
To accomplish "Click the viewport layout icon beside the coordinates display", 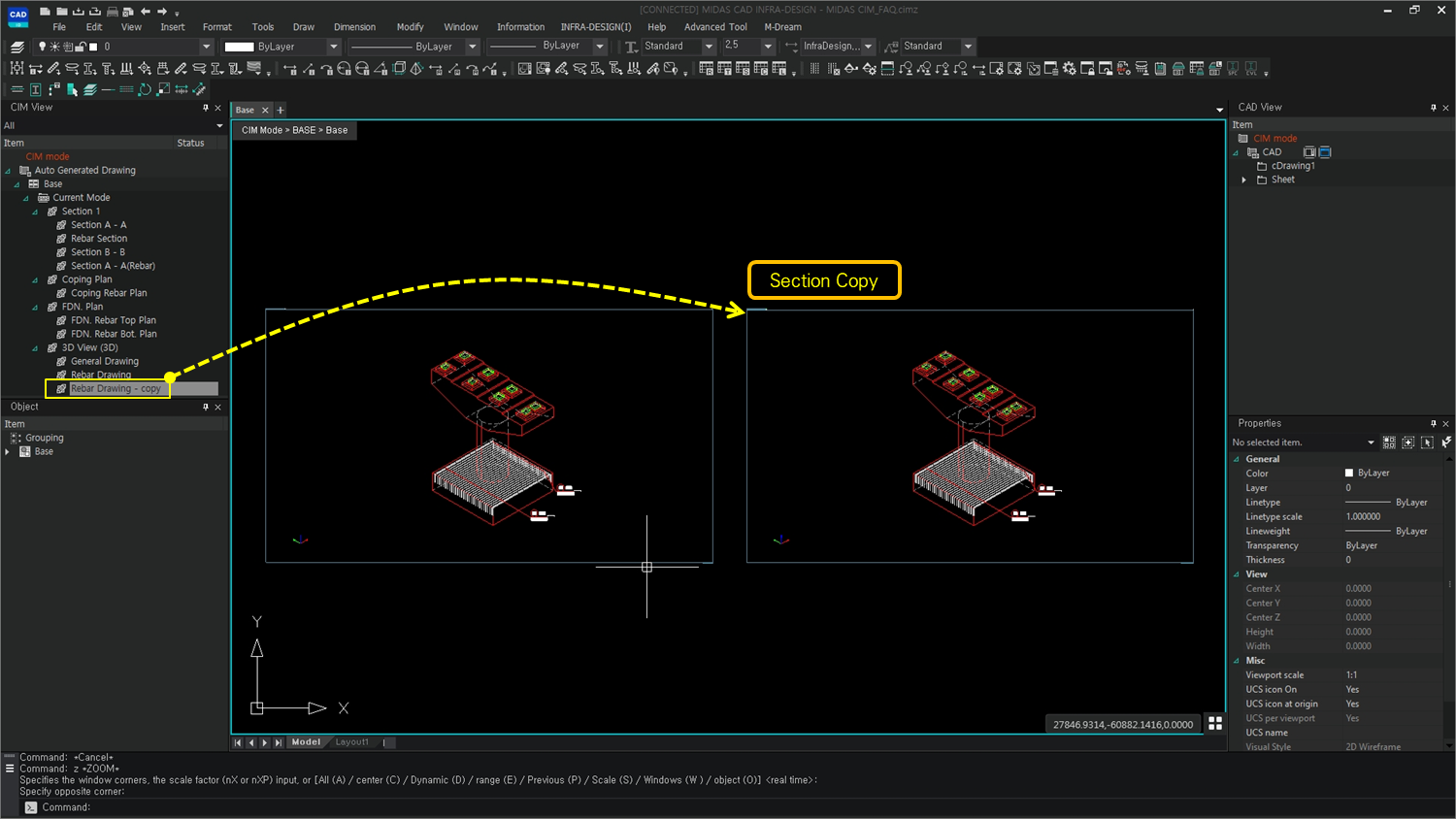I will [x=1215, y=724].
